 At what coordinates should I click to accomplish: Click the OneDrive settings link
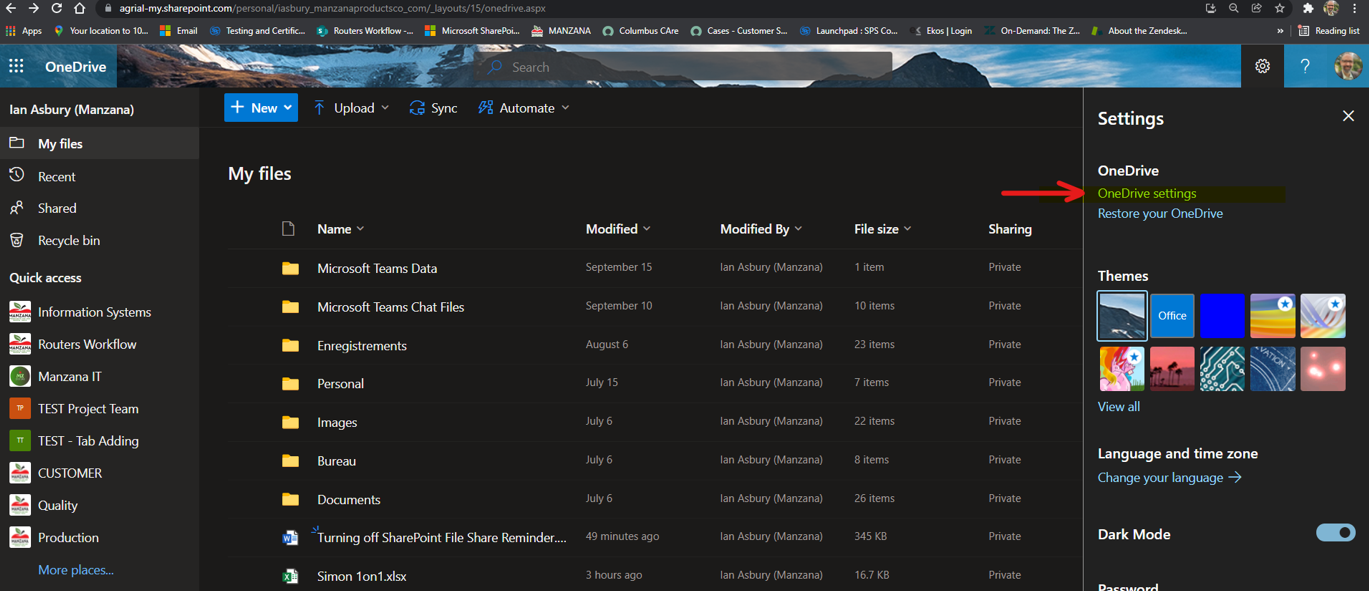coord(1146,193)
